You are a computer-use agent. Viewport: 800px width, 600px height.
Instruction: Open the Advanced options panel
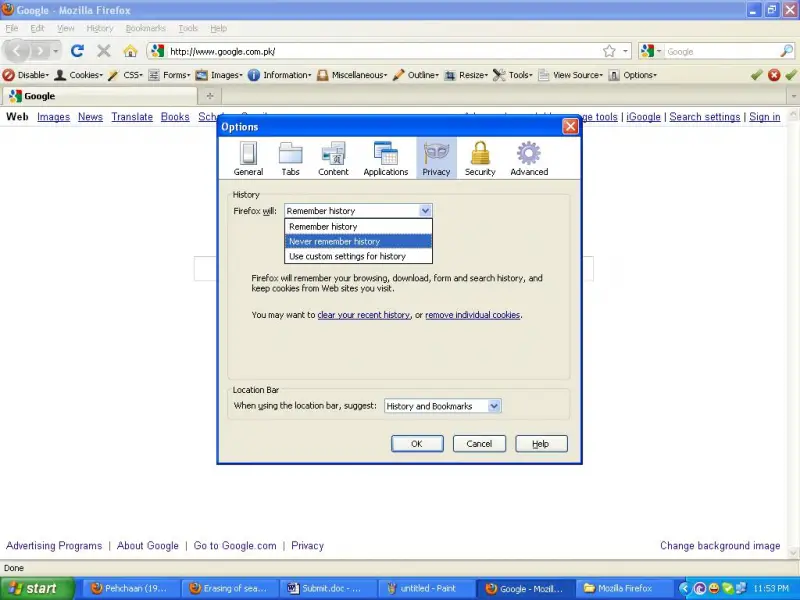[x=529, y=159]
